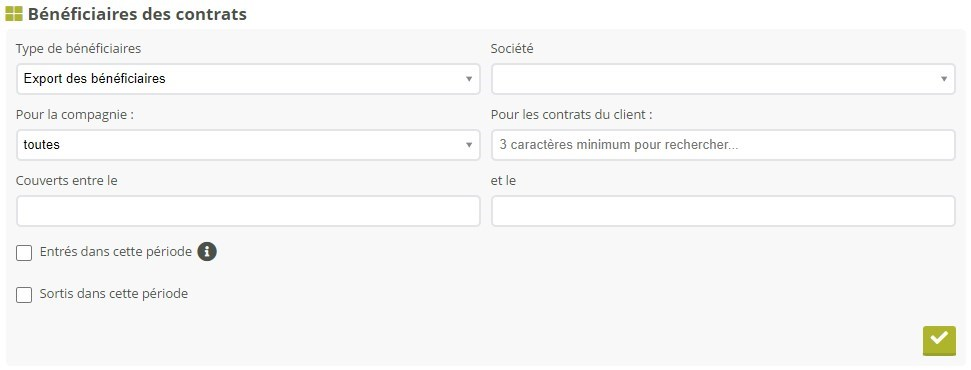The image size is (971, 370).
Task: Validate the form with the green checkmark
Action: pos(939,340)
